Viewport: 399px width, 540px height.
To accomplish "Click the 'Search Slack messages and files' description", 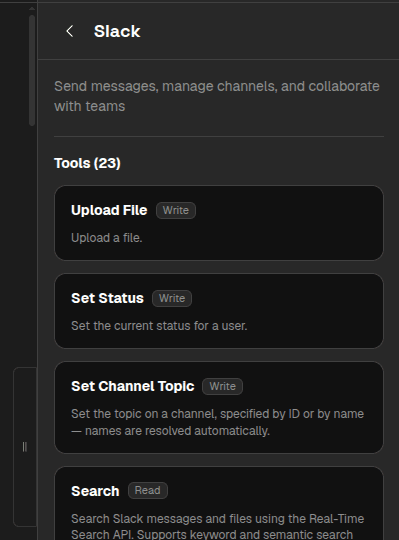I will [217, 527].
